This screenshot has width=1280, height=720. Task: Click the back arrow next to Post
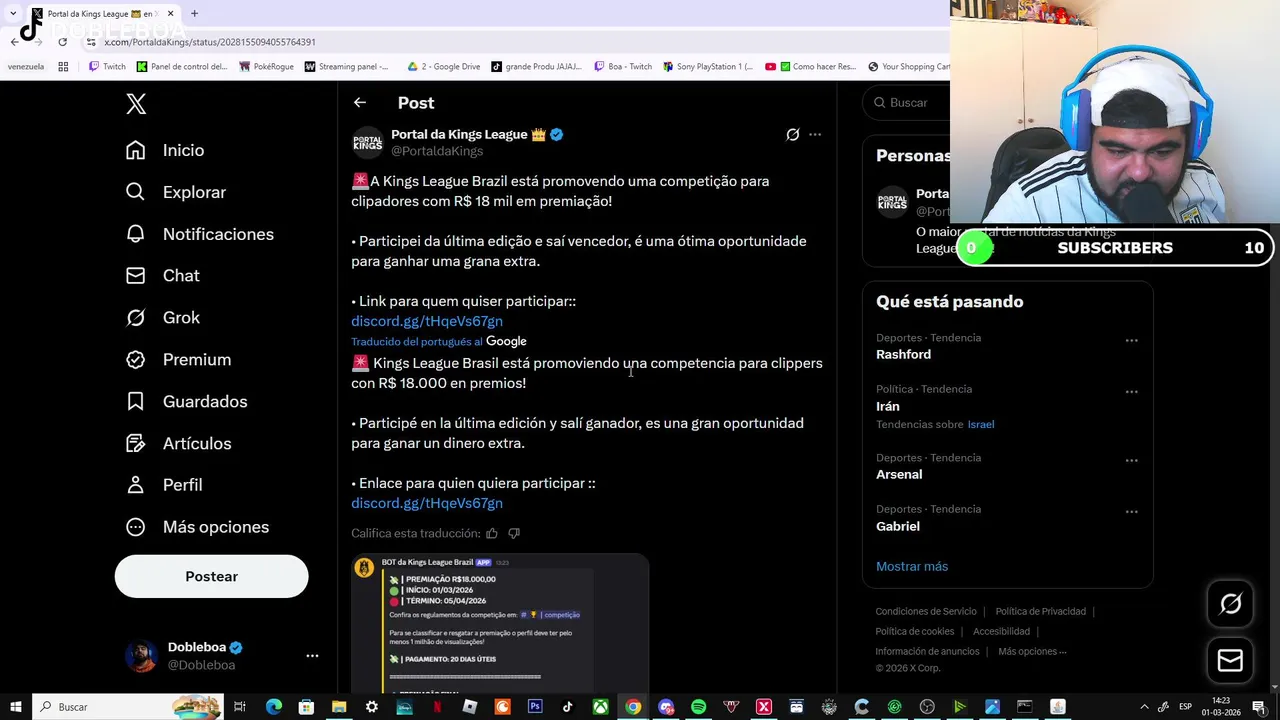click(x=360, y=102)
